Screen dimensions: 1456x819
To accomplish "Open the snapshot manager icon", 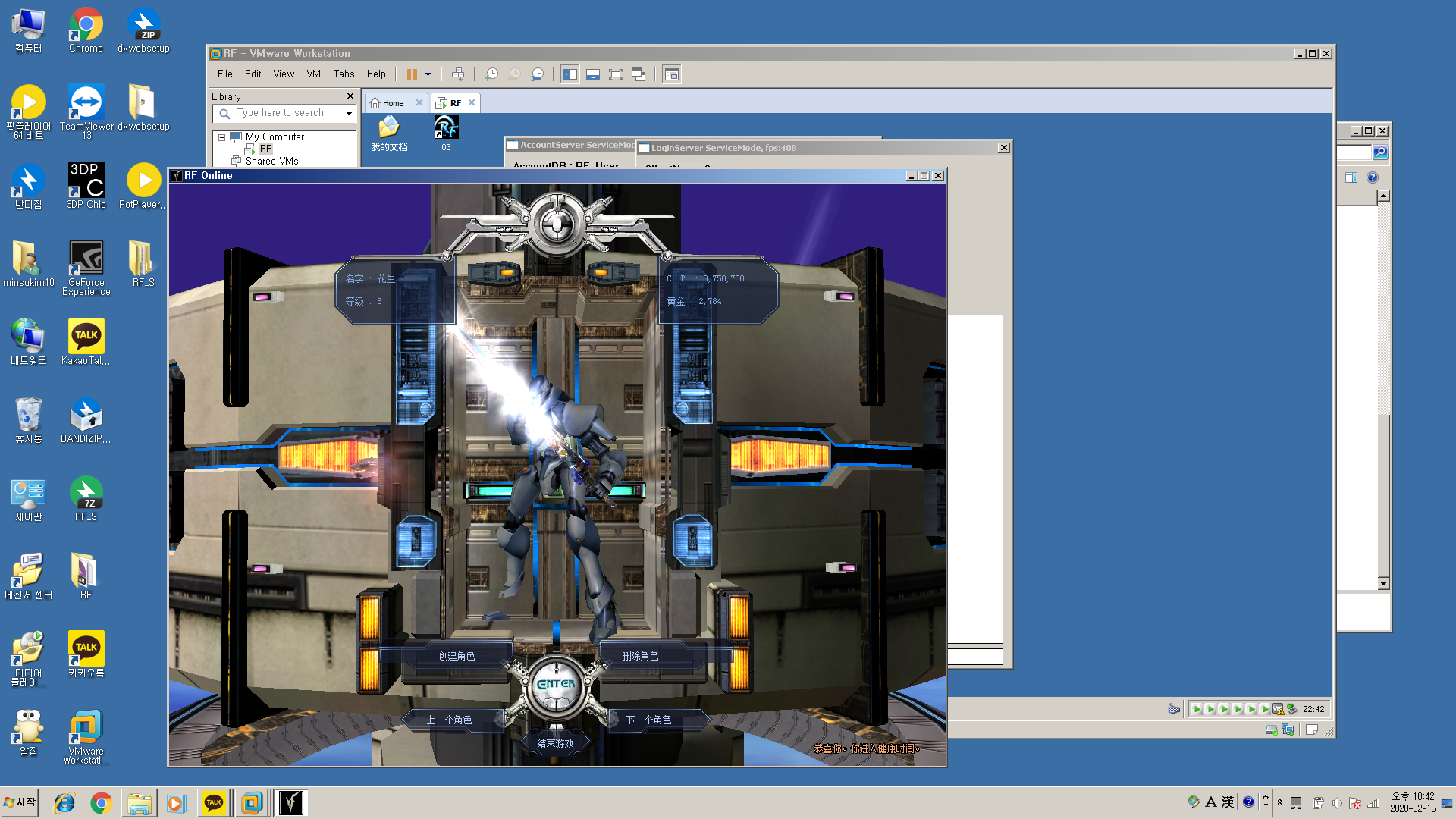I will [537, 74].
